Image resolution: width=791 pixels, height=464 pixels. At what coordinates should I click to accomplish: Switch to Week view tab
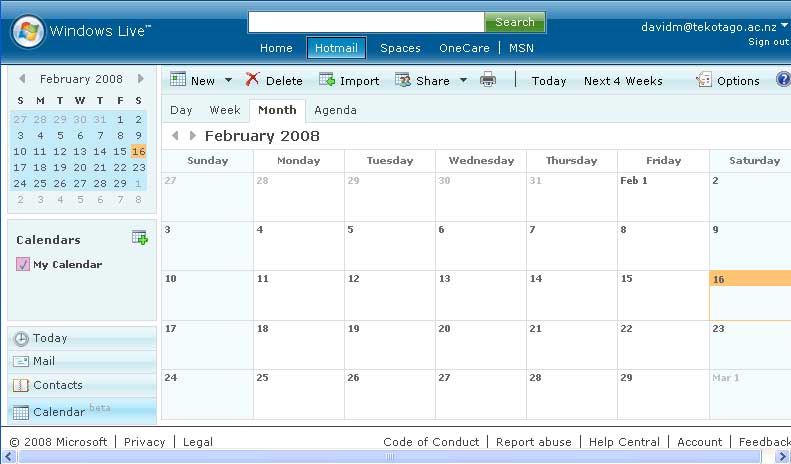point(224,110)
